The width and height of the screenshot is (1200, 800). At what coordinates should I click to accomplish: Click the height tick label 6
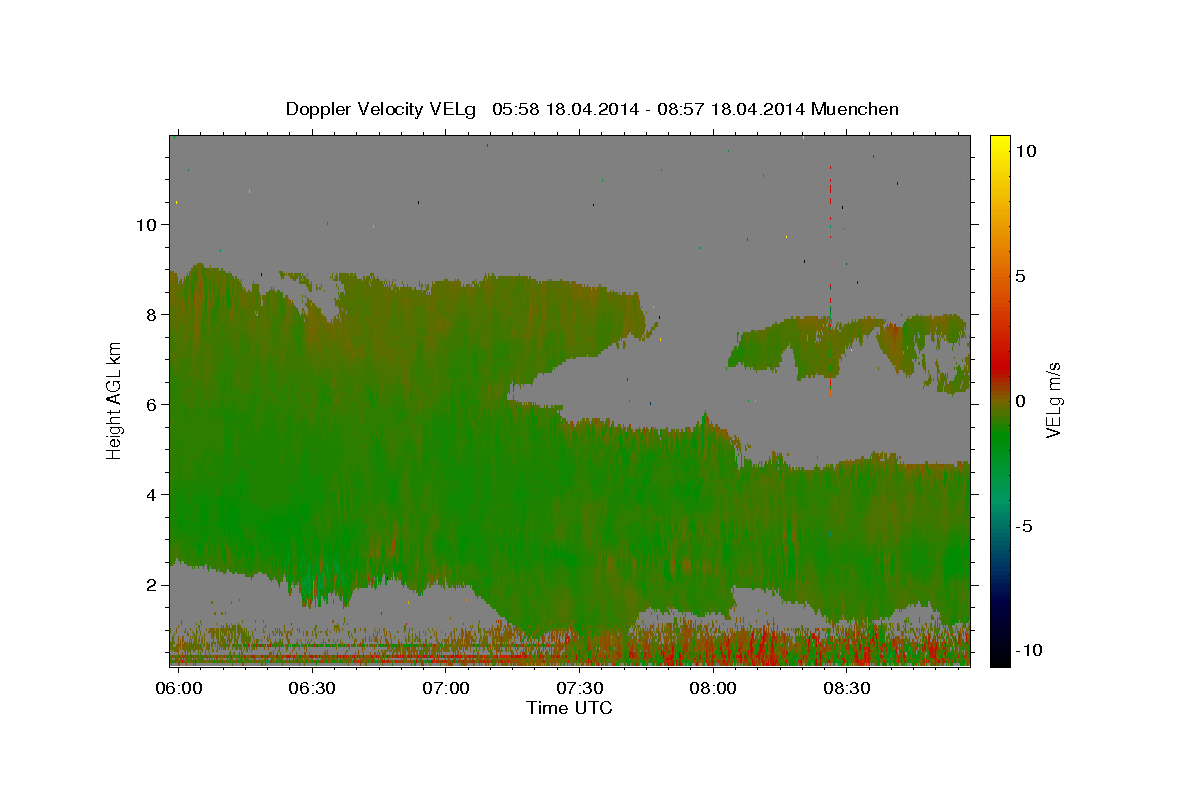tap(150, 405)
